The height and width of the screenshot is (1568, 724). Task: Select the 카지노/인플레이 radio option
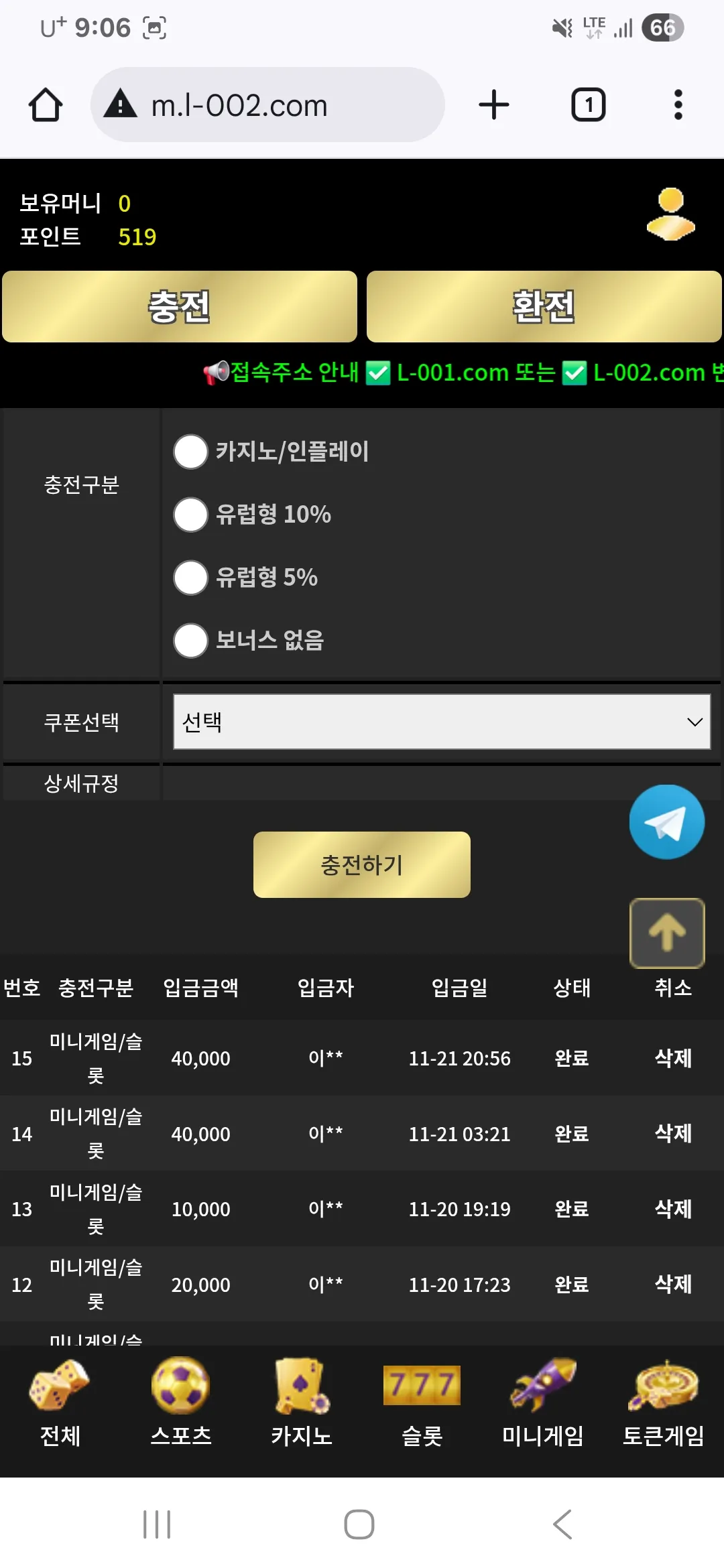pyautogui.click(x=191, y=452)
